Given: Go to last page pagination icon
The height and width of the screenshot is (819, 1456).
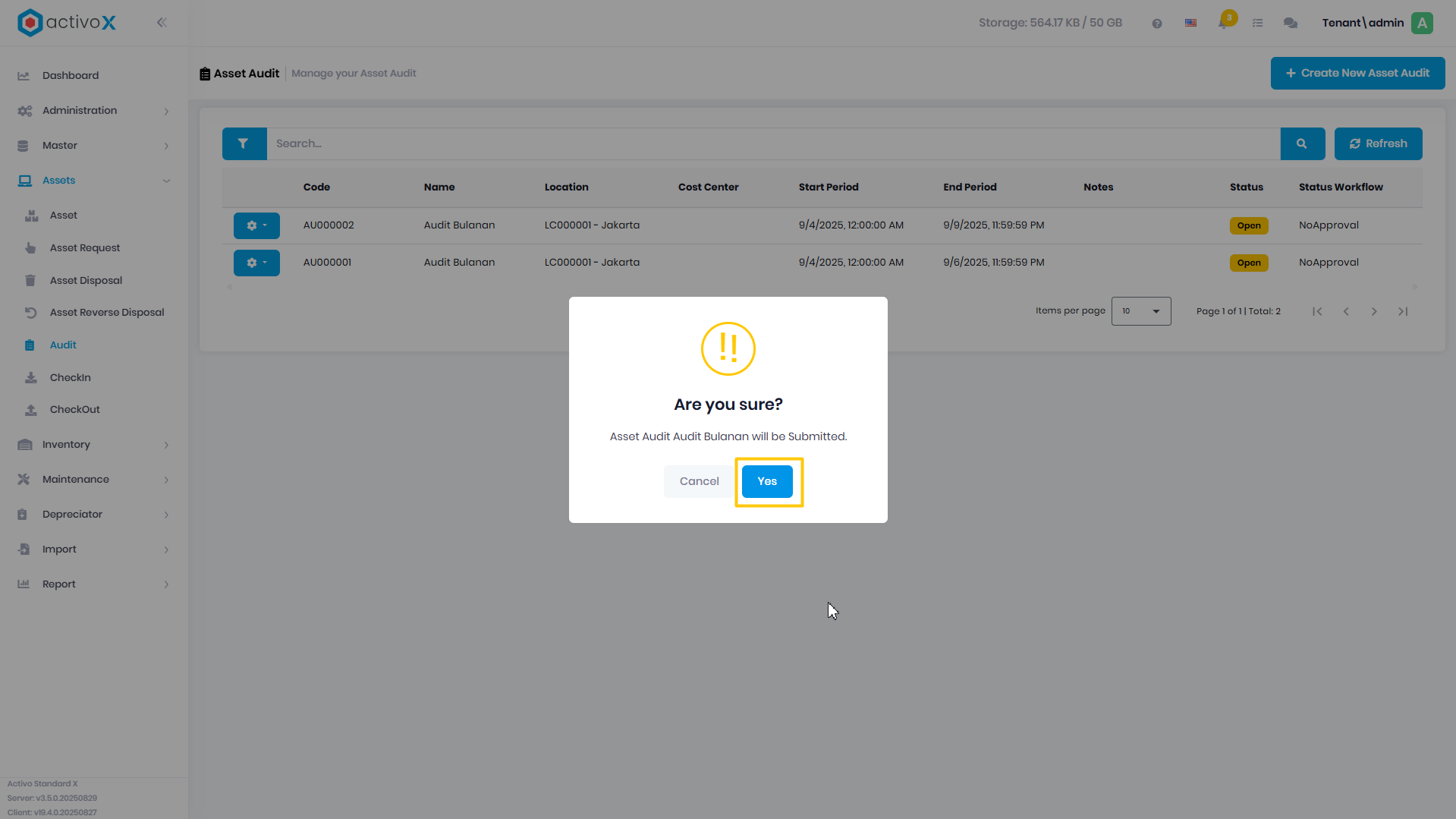Looking at the screenshot, I should pyautogui.click(x=1403, y=311).
